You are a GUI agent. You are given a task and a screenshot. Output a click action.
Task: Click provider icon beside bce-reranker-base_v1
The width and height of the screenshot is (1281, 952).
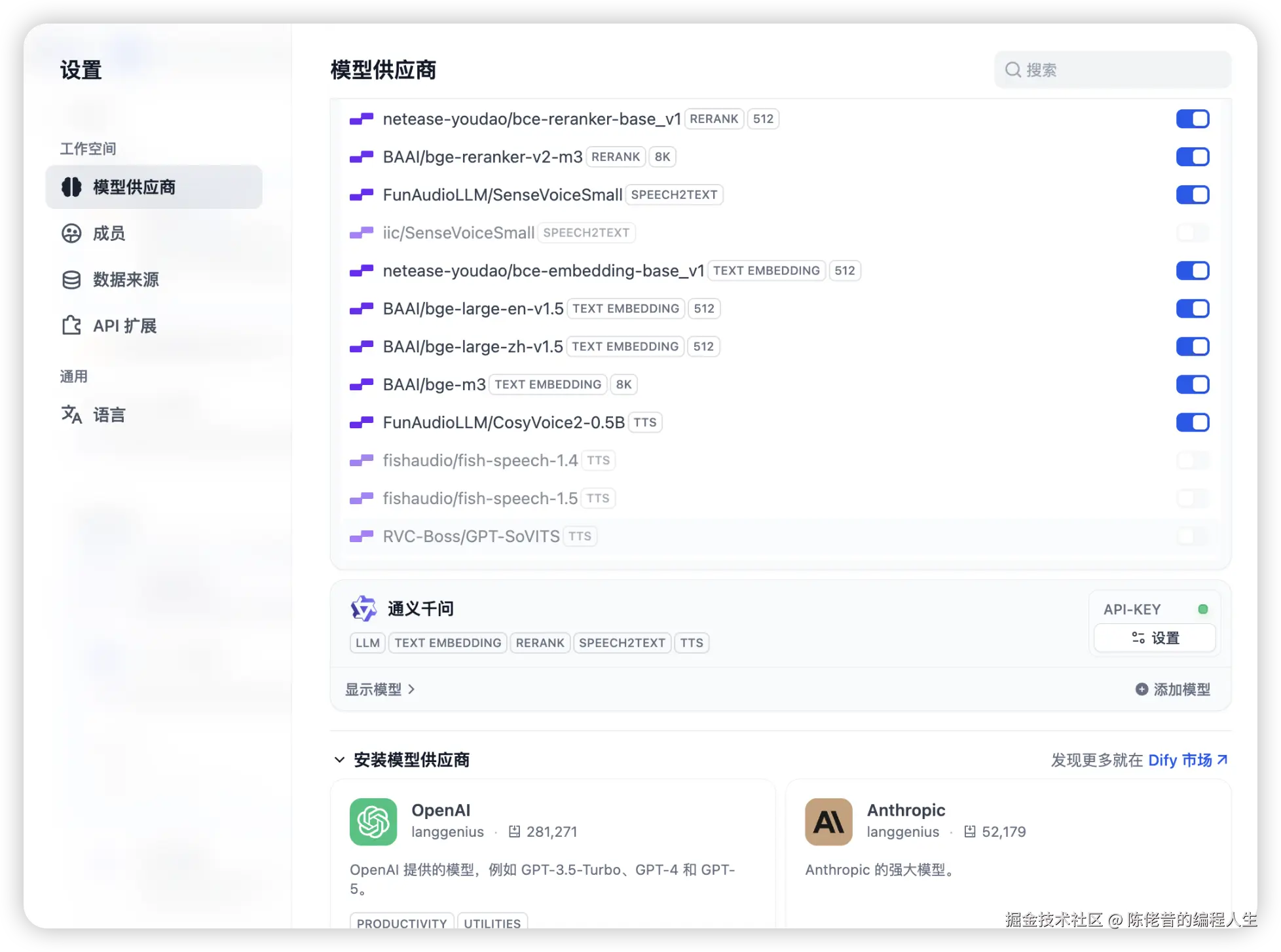tap(362, 119)
